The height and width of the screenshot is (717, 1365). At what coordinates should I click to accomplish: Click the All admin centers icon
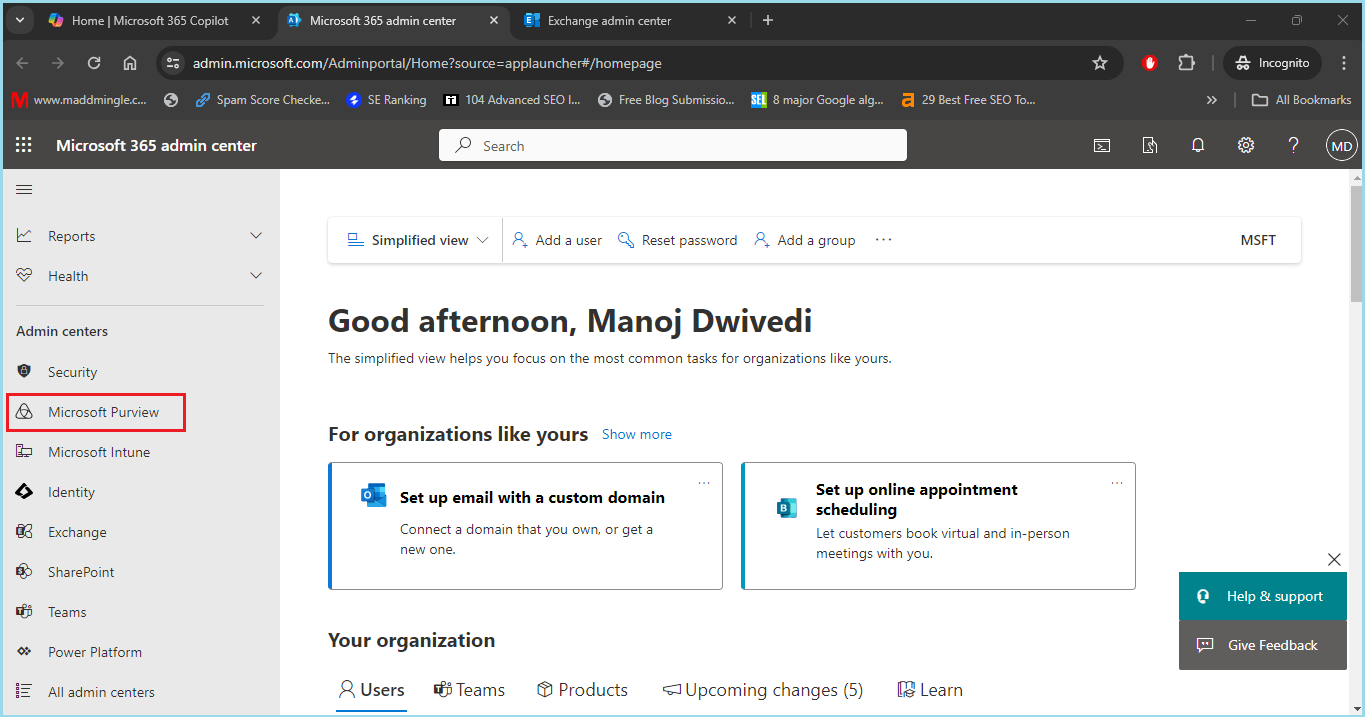25,692
